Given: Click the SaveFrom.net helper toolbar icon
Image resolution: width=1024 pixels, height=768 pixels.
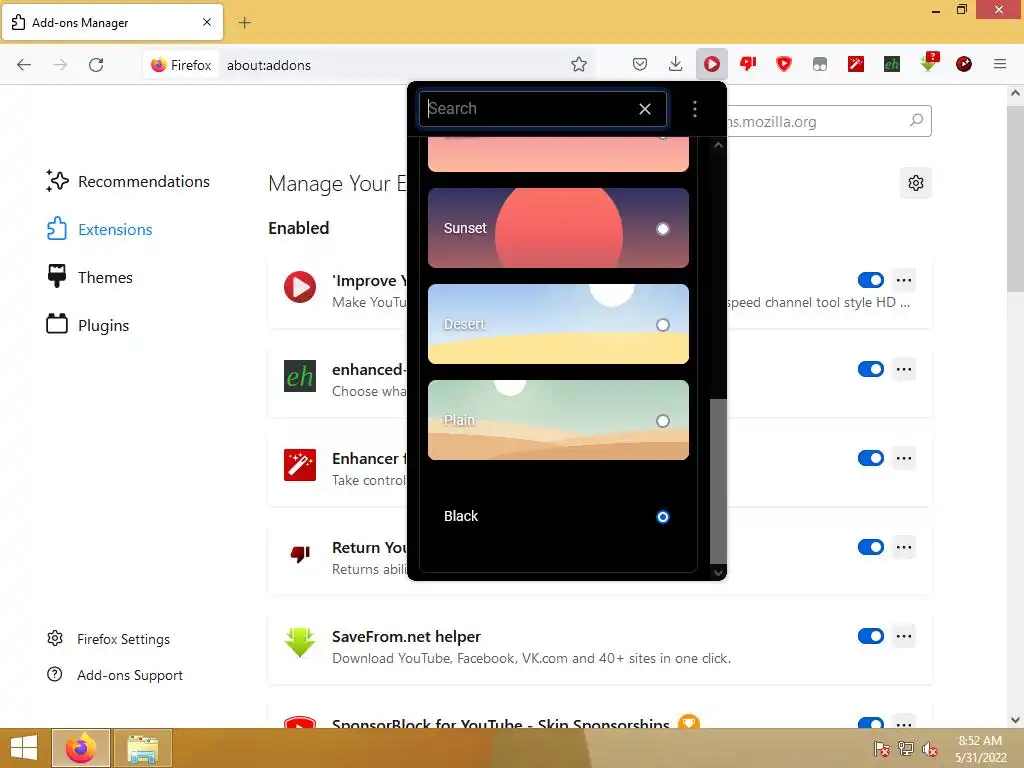Looking at the screenshot, I should pyautogui.click(x=928, y=62).
